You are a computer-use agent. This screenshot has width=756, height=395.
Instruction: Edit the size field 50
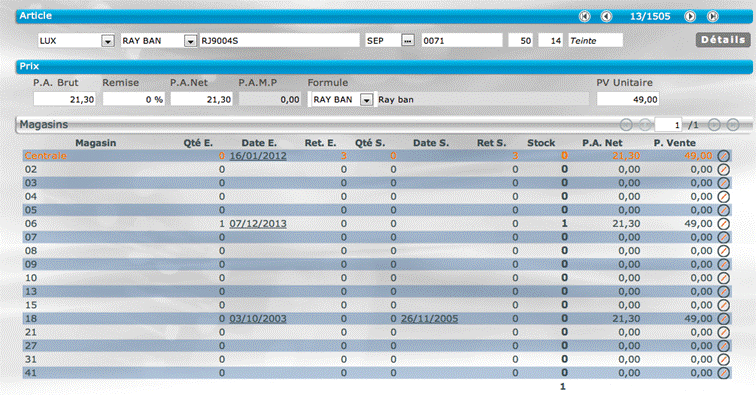pos(521,41)
